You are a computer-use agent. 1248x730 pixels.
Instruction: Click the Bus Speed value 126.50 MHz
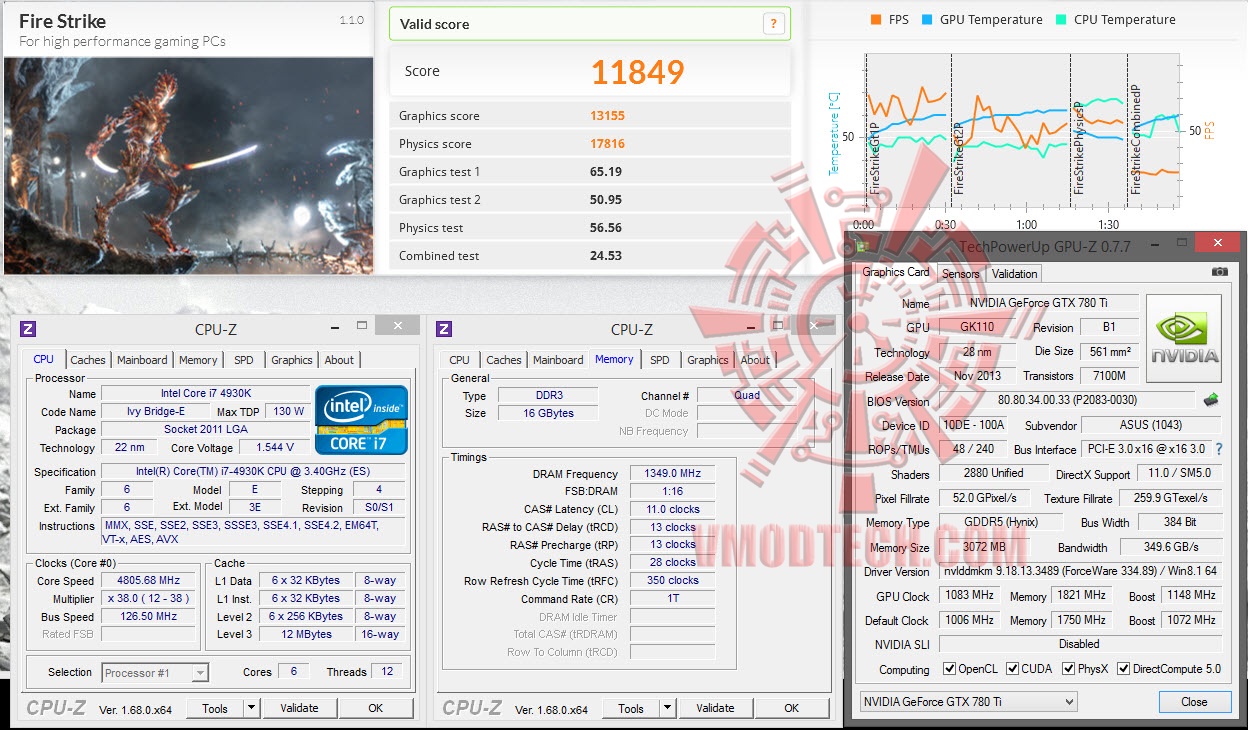[x=148, y=616]
